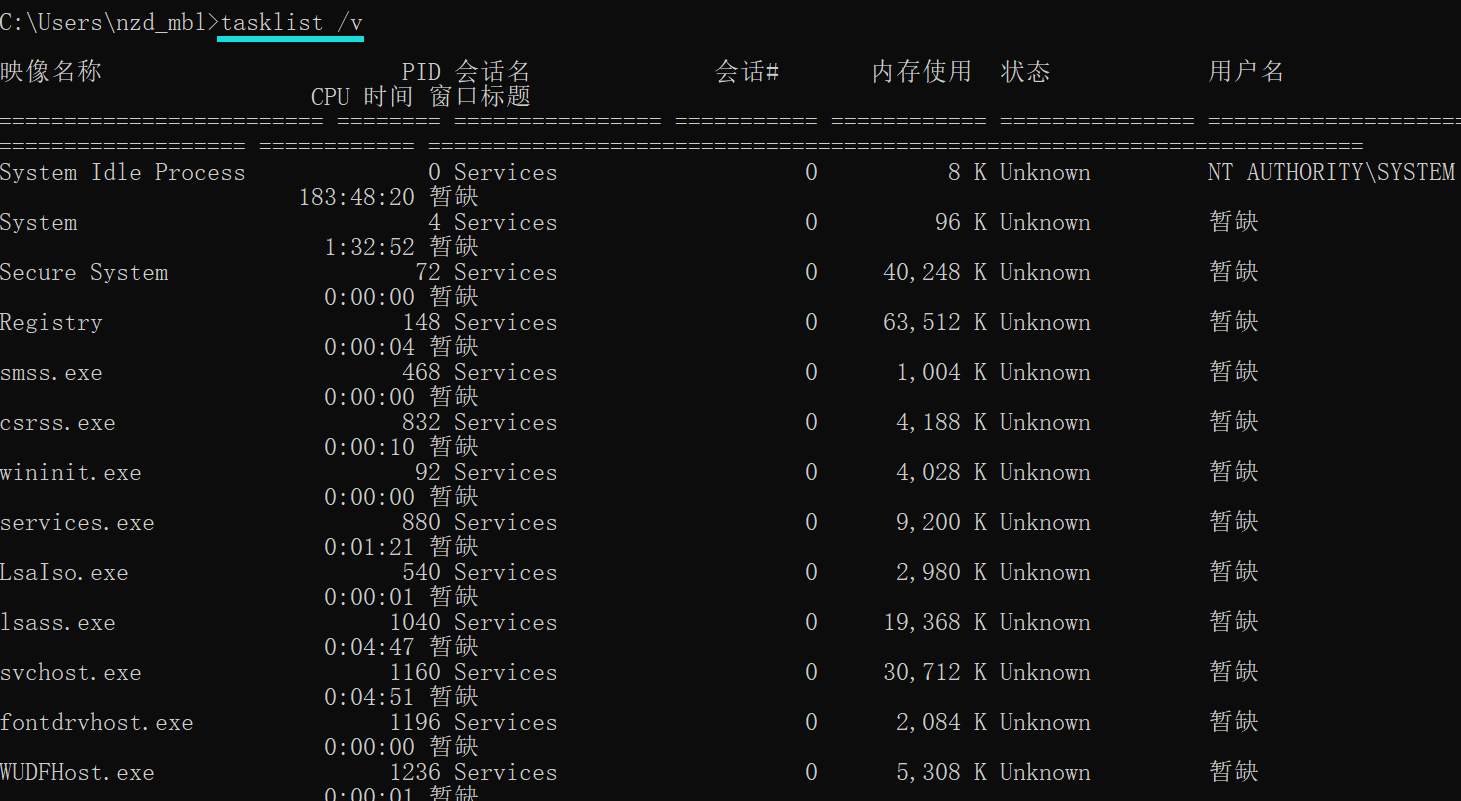Click PID 1196 of fontdrvhost.exe

tap(415, 722)
